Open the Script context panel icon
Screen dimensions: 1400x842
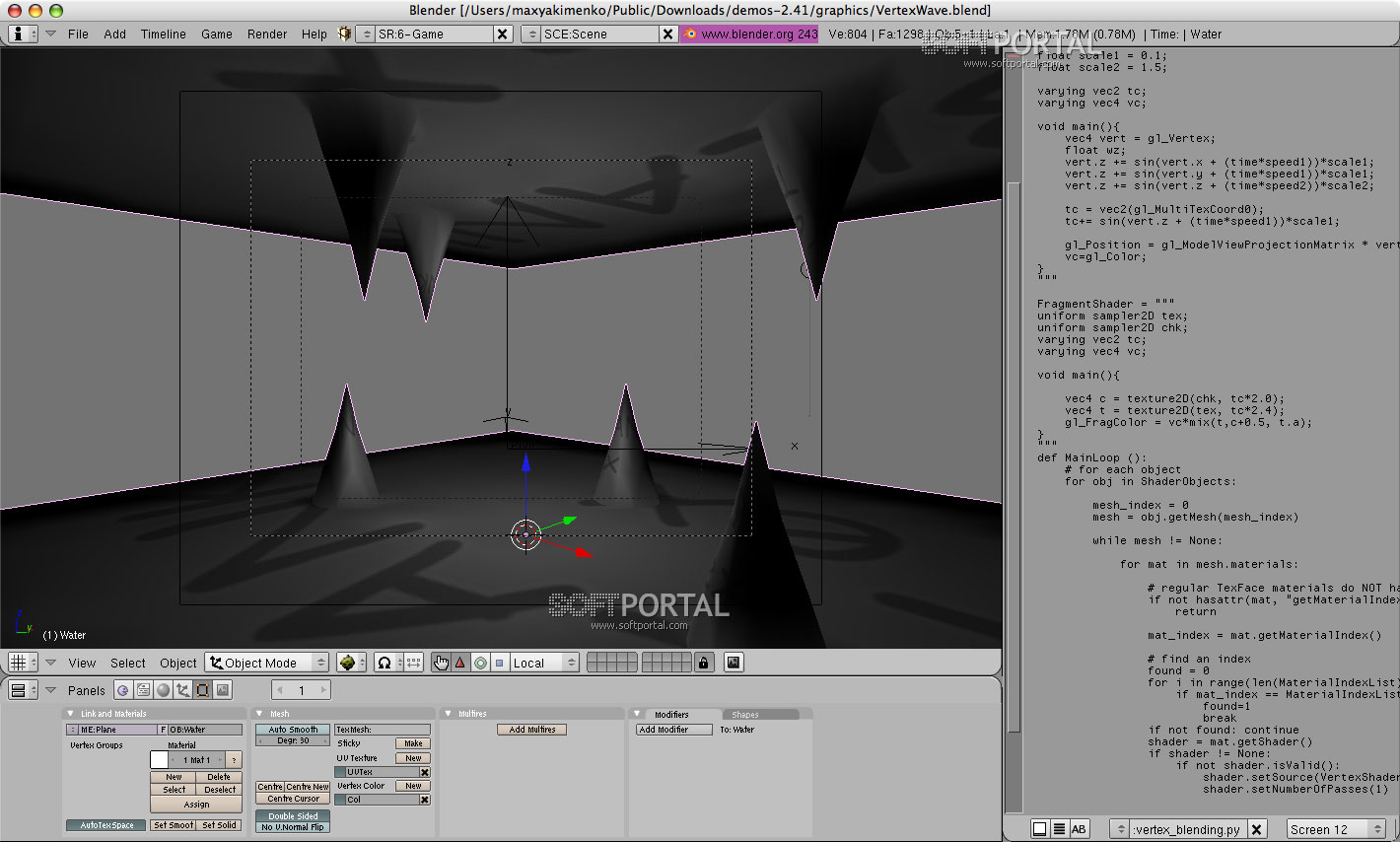pos(143,690)
